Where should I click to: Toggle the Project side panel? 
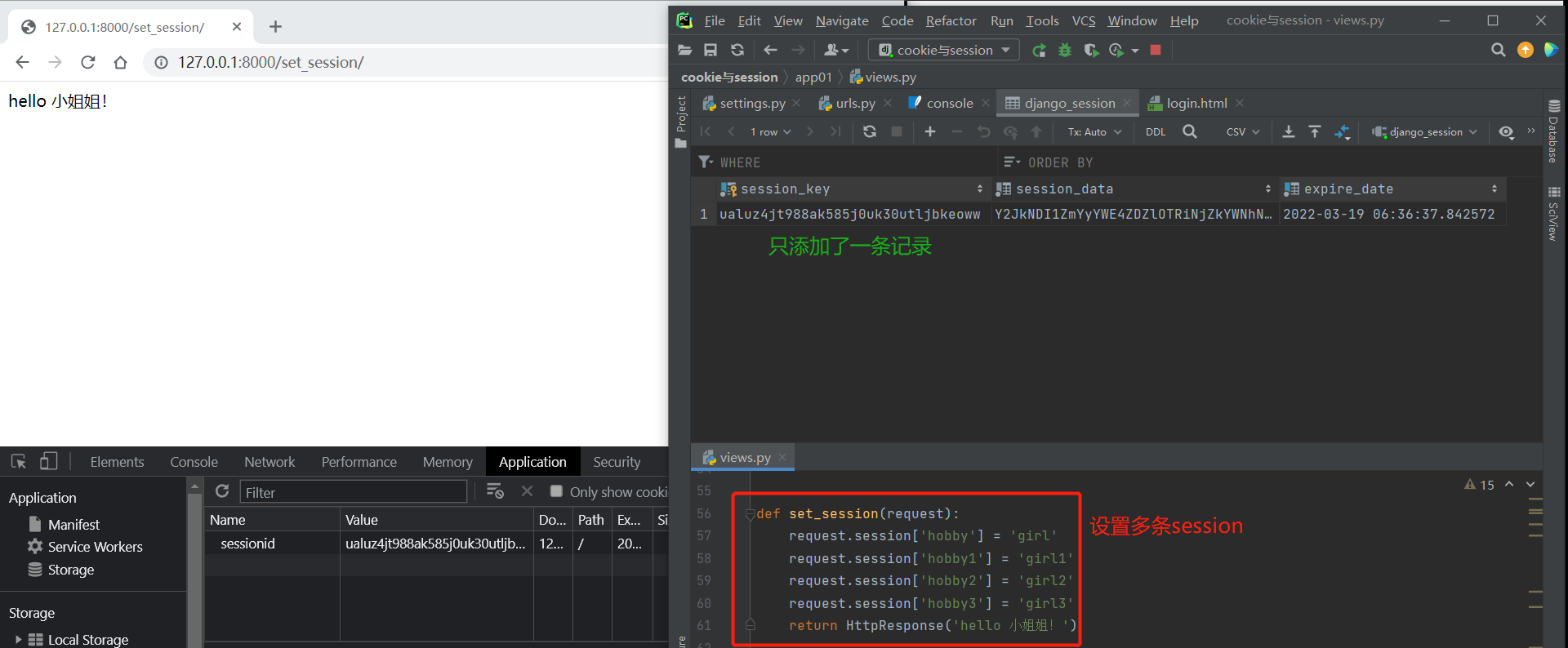coord(681,122)
